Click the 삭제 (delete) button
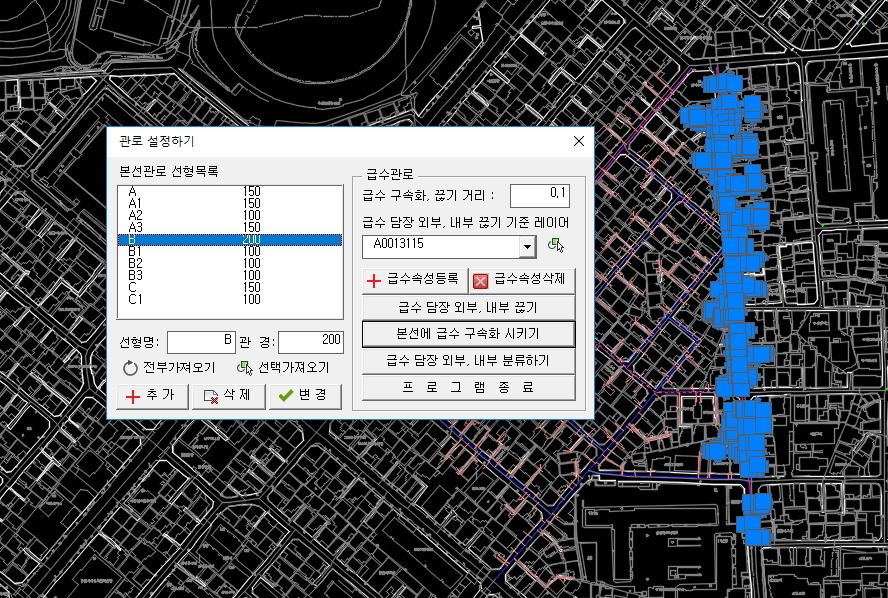Screen dimensions: 888x598 (x=229, y=396)
